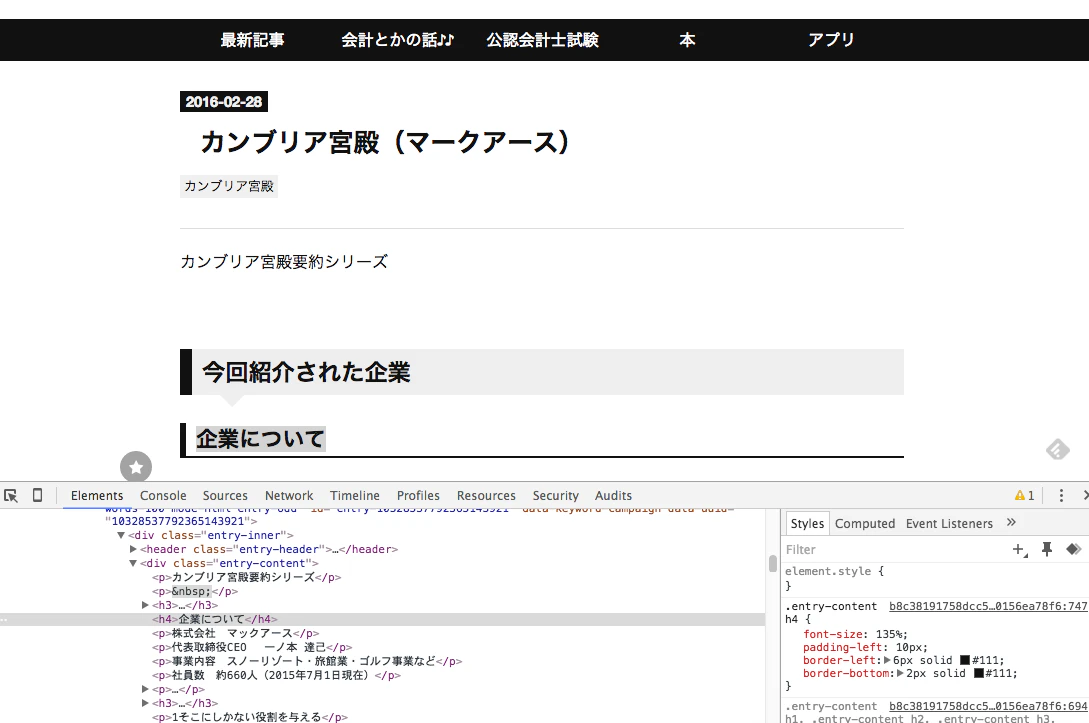Click the カンブリア宮殿 category tag

tap(228, 186)
